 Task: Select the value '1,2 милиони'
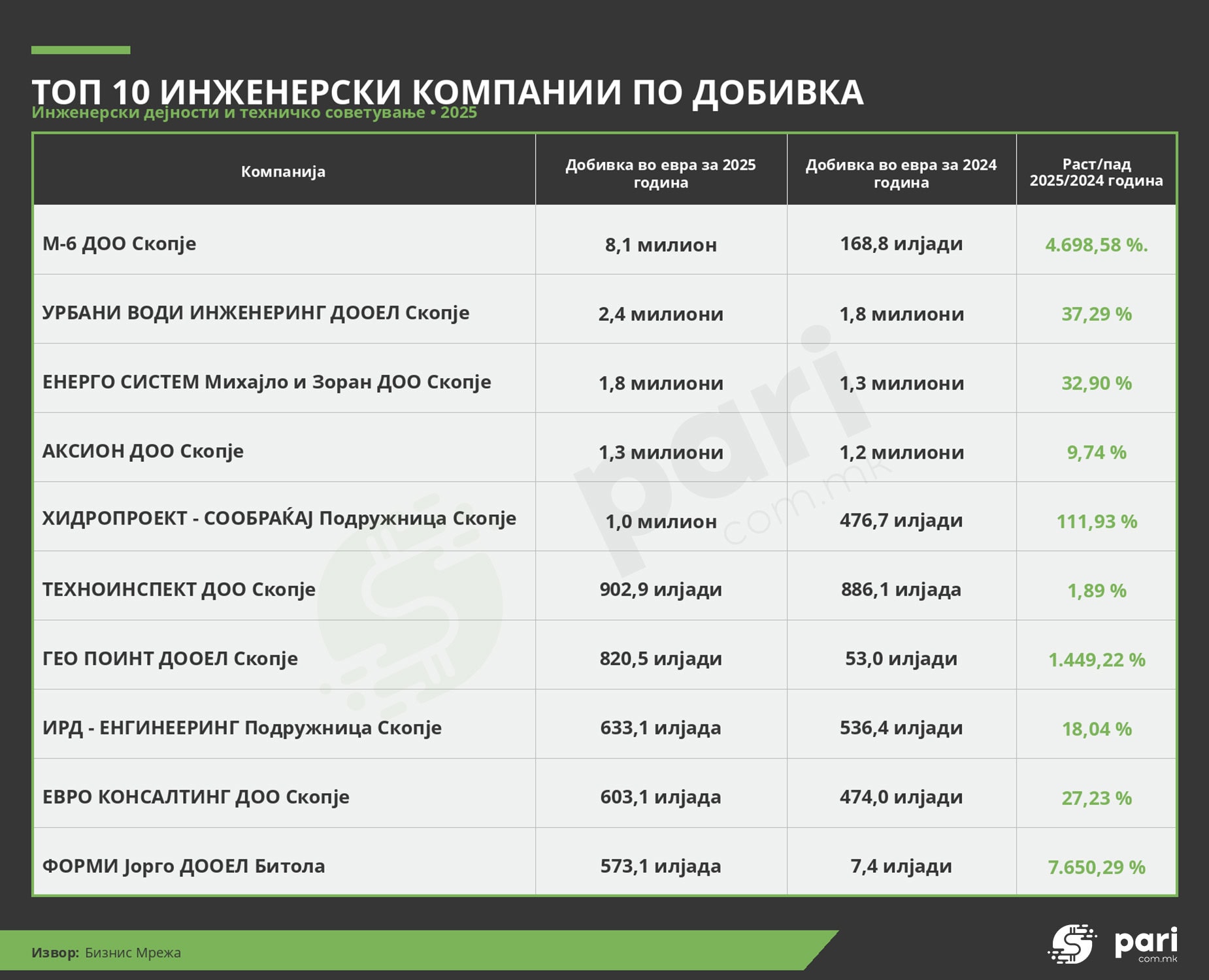tap(901, 453)
